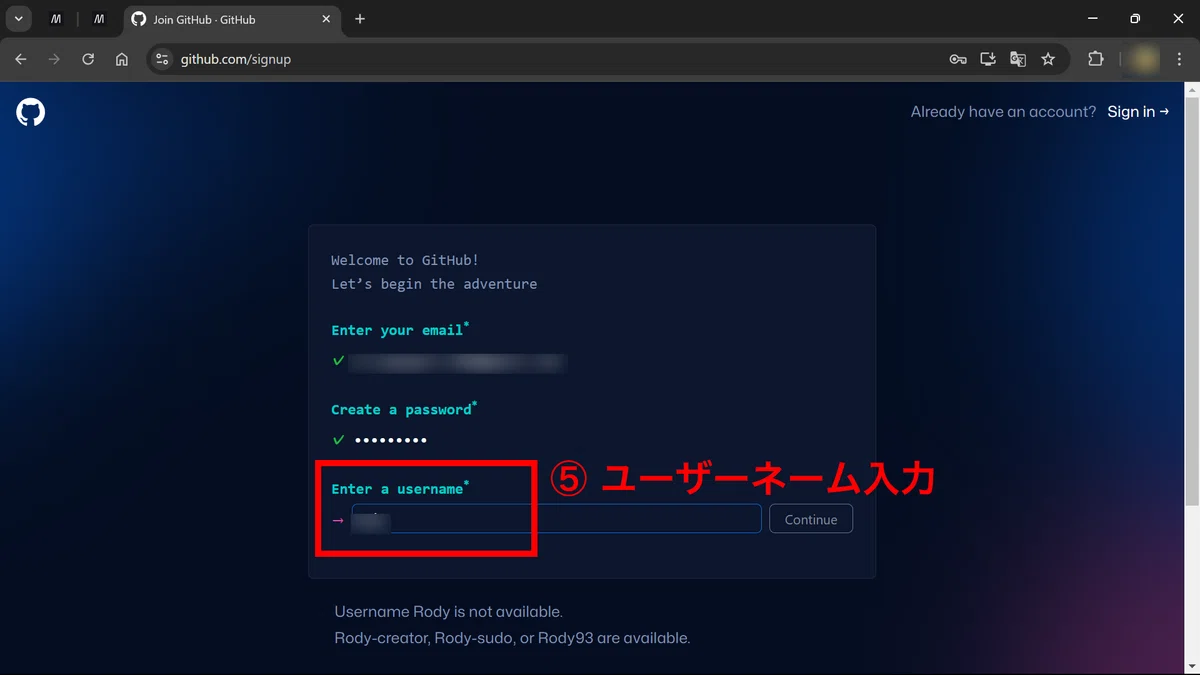Select the Join GitHub tab
This screenshot has height=675, width=1200.
(x=232, y=19)
